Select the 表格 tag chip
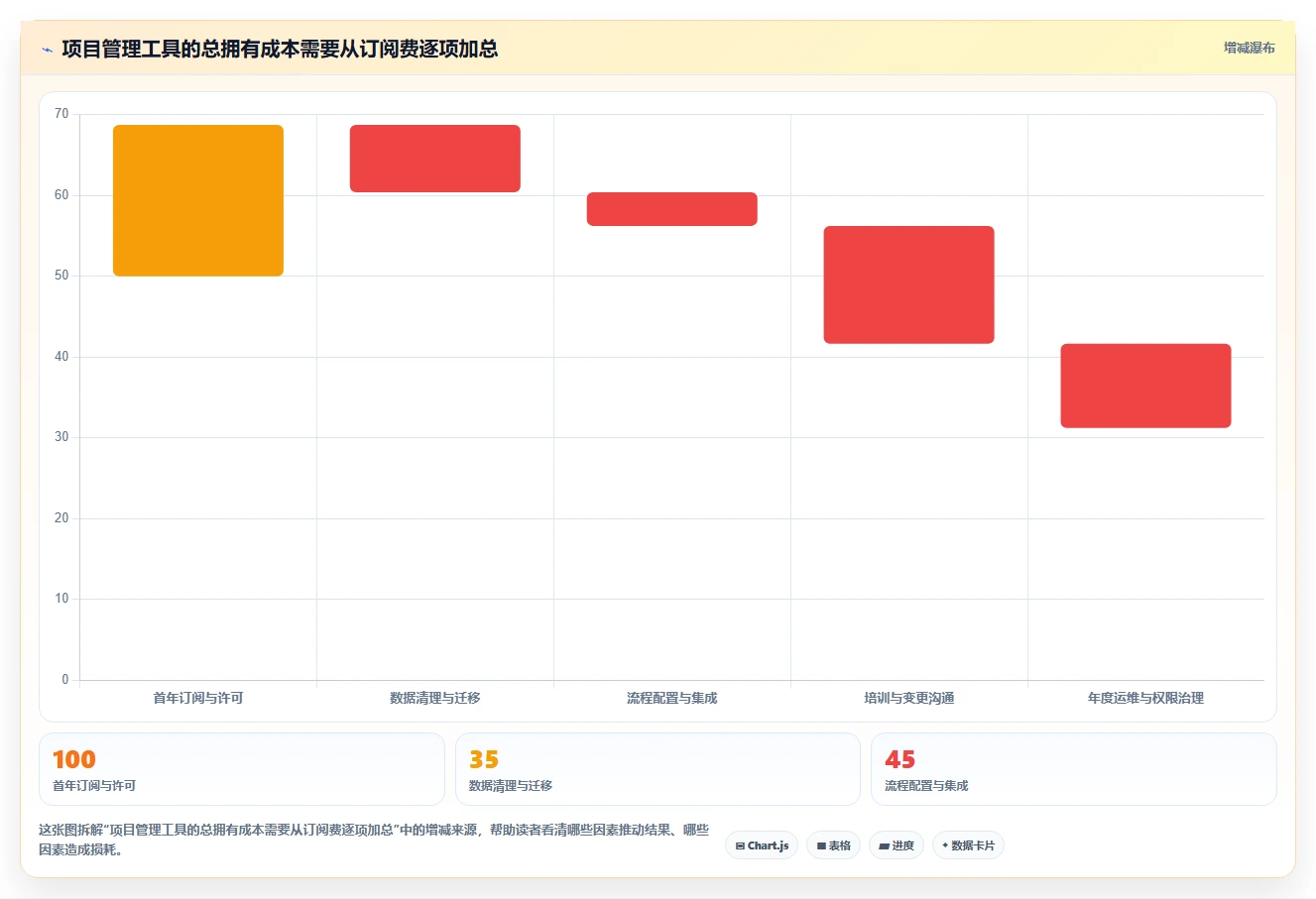The height and width of the screenshot is (899, 1316). click(833, 845)
